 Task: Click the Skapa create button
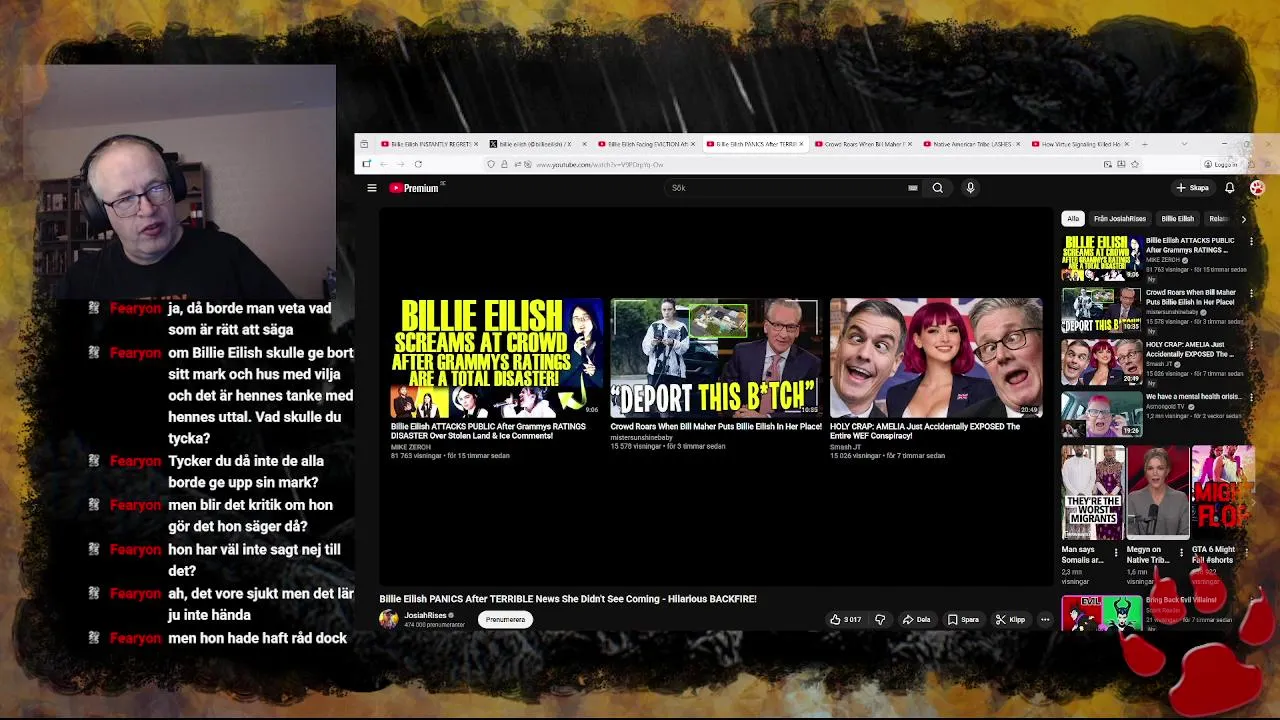(1193, 188)
